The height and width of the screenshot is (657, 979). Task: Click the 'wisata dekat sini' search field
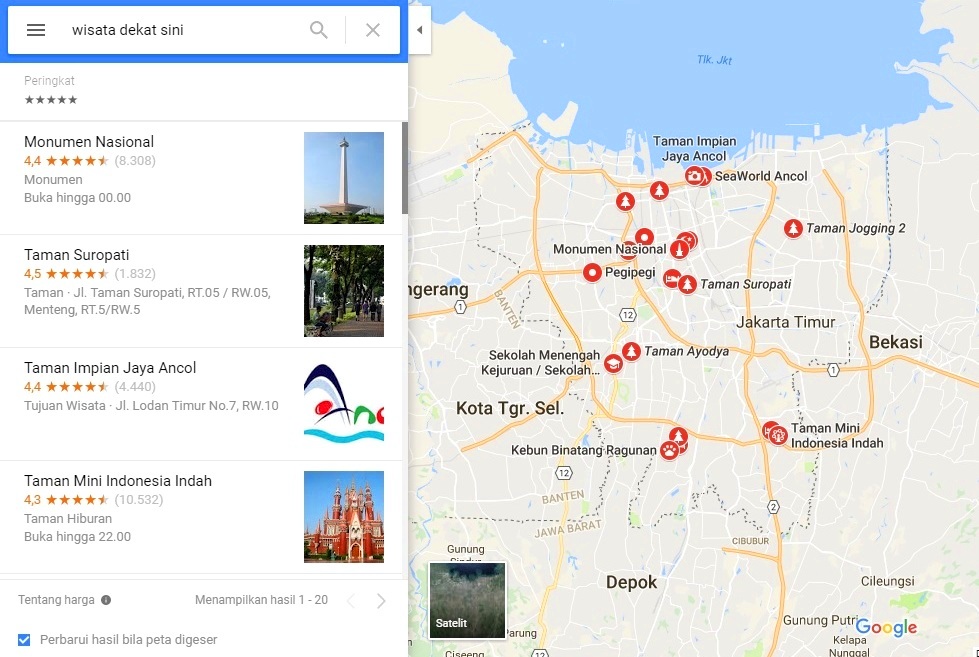pos(181,30)
